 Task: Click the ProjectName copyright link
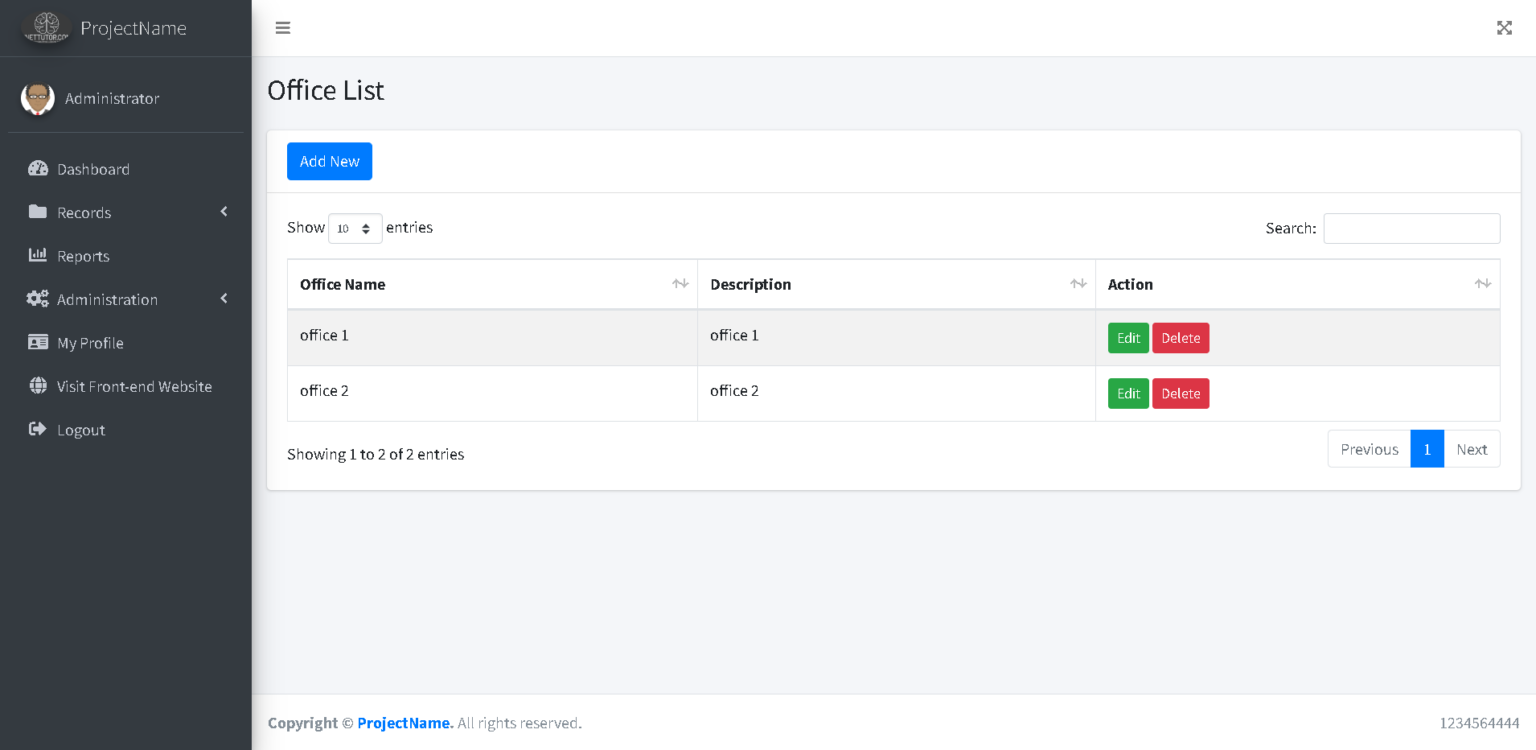coord(404,722)
